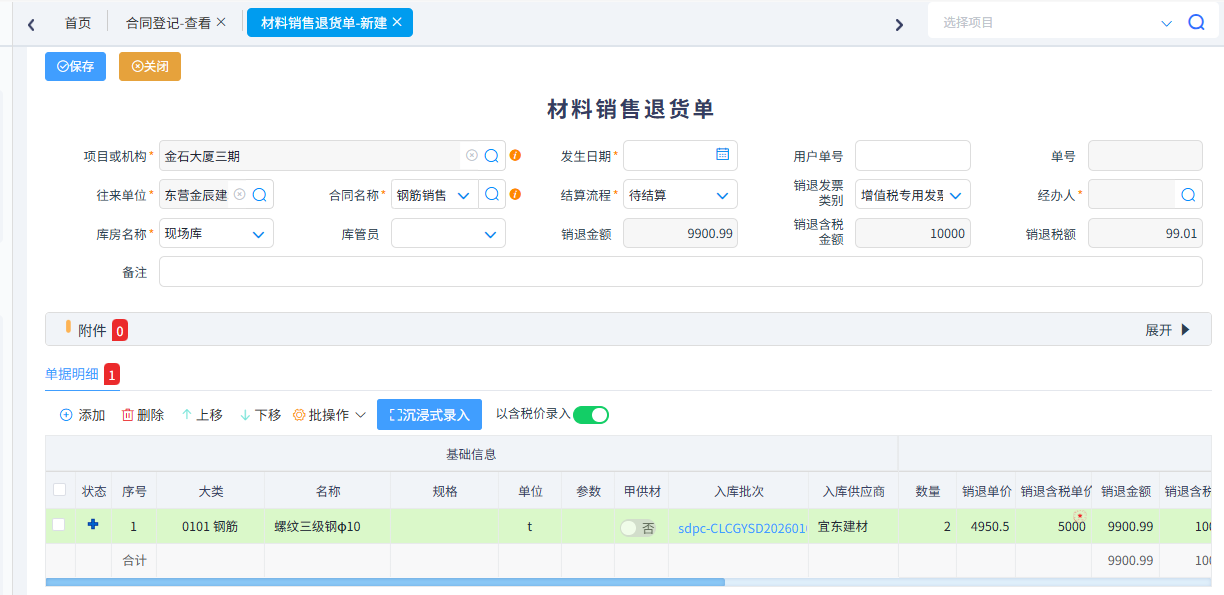Expand the 附件 attachments section via 展开
1224x595 pixels.
pos(1166,329)
